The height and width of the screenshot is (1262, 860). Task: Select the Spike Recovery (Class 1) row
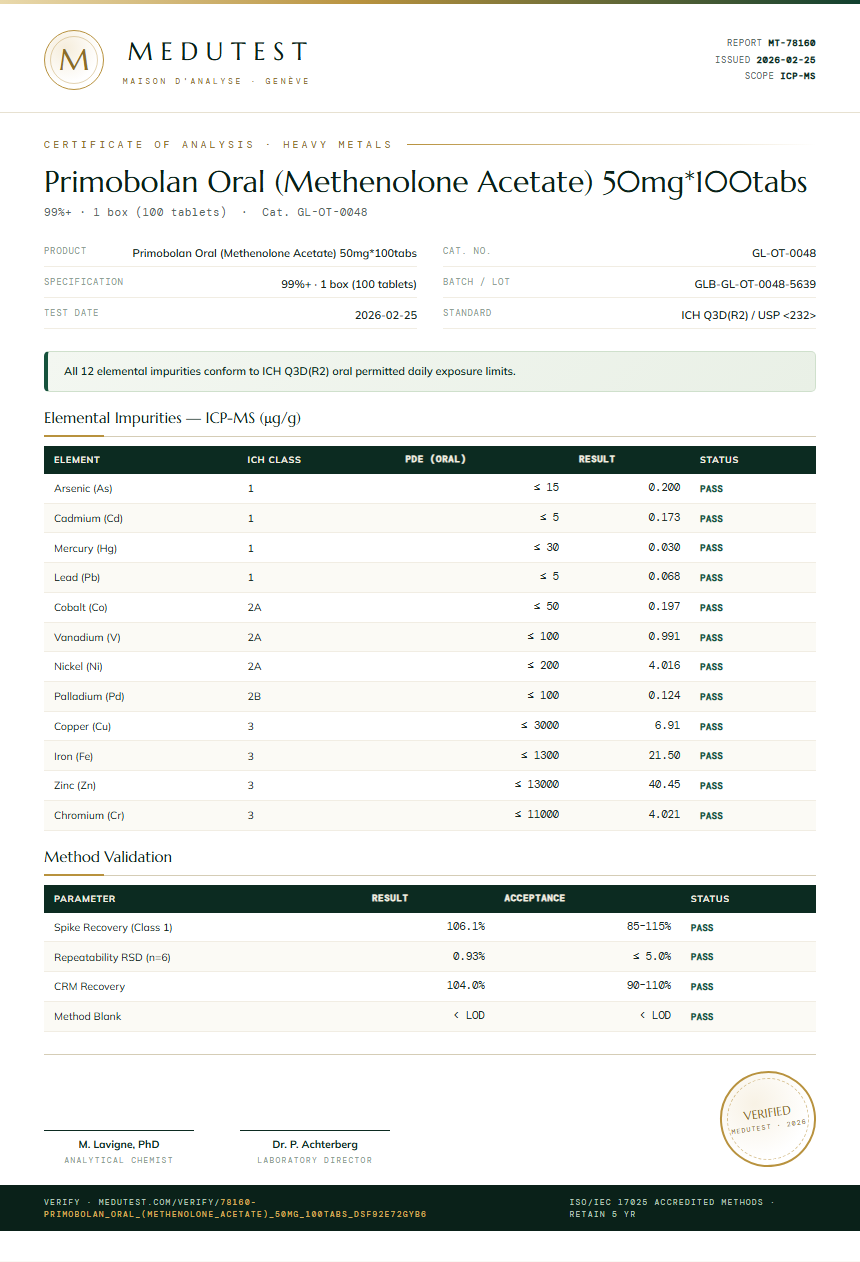coord(430,927)
